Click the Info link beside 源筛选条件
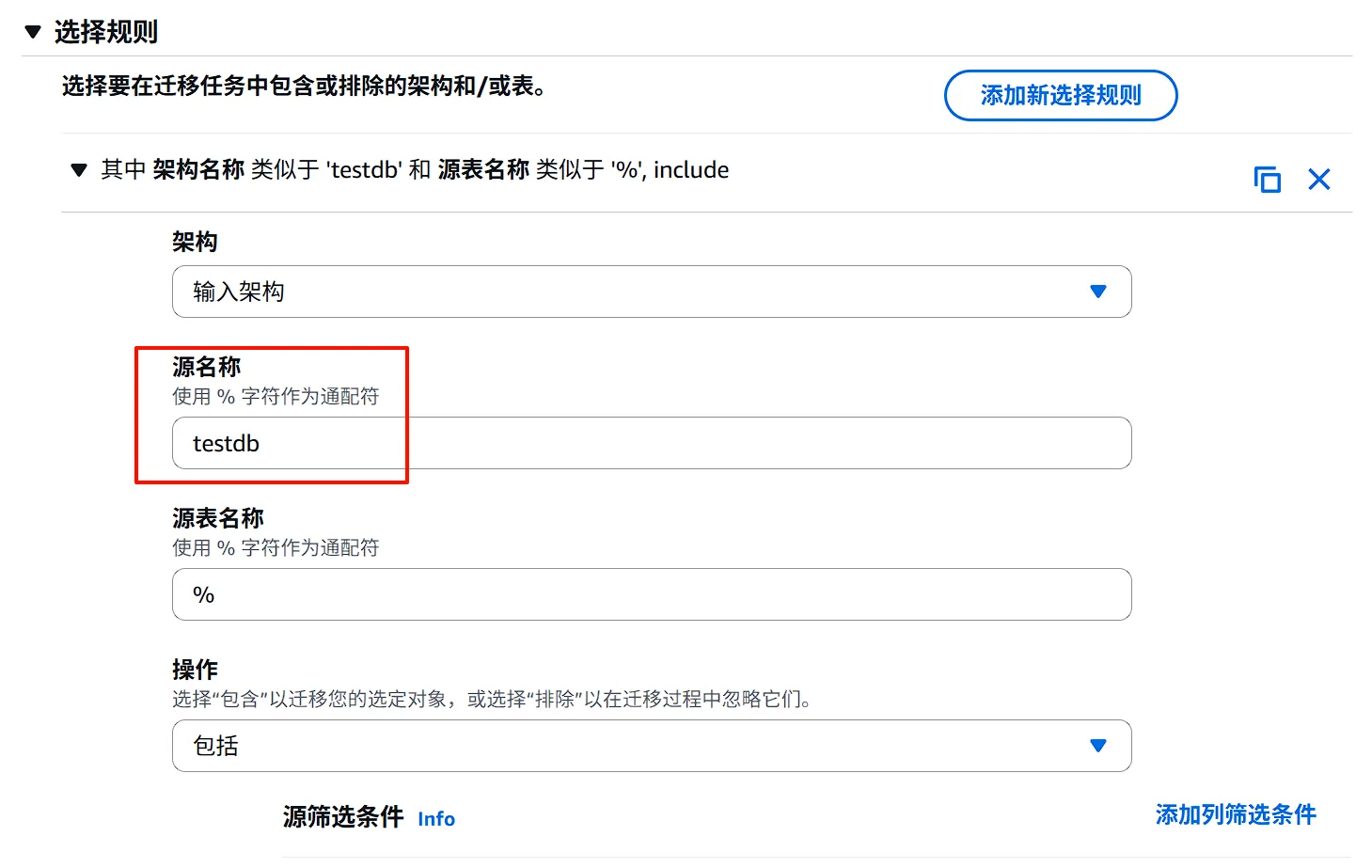 435,818
